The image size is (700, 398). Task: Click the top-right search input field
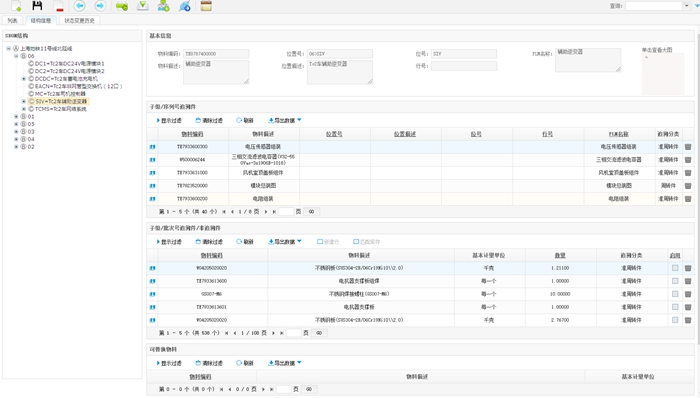tap(654, 6)
